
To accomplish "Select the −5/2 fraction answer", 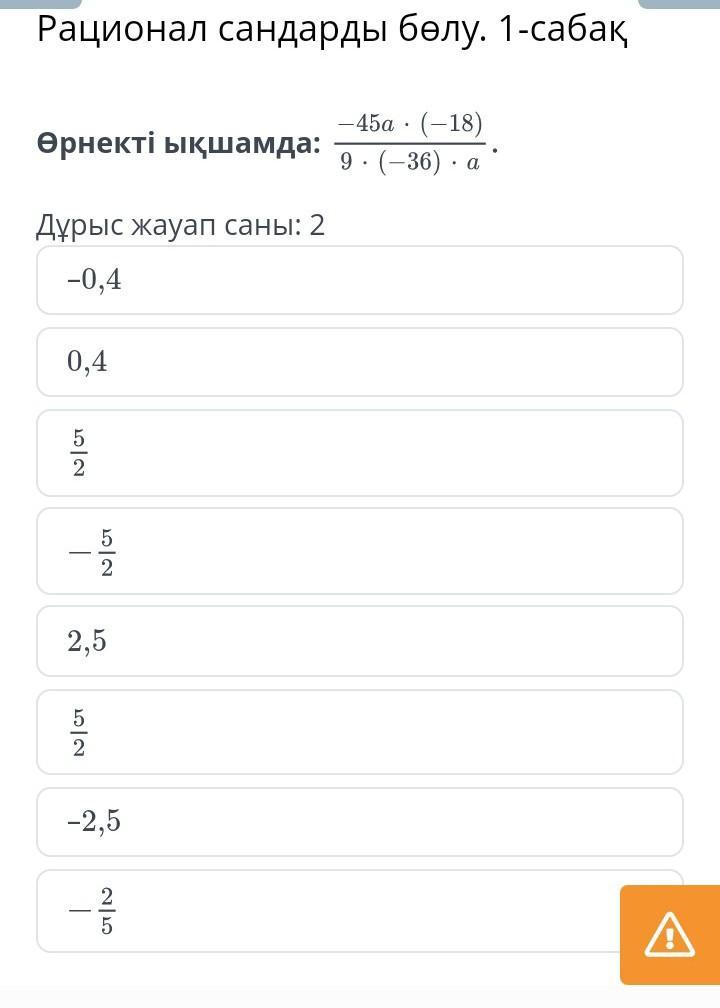I will [359, 551].
